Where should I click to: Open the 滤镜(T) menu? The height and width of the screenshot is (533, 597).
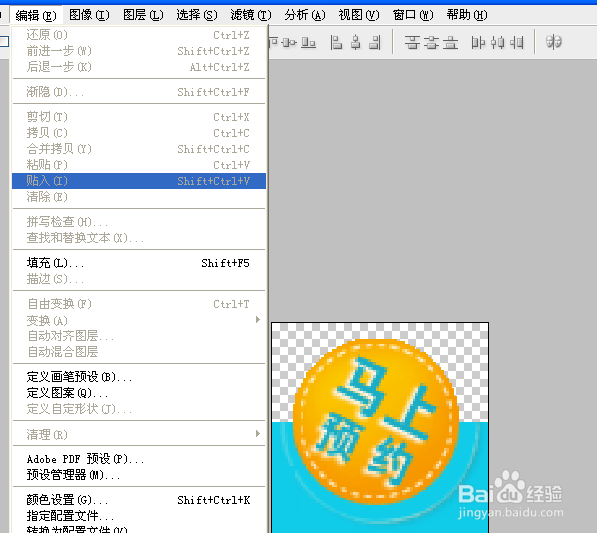(251, 15)
